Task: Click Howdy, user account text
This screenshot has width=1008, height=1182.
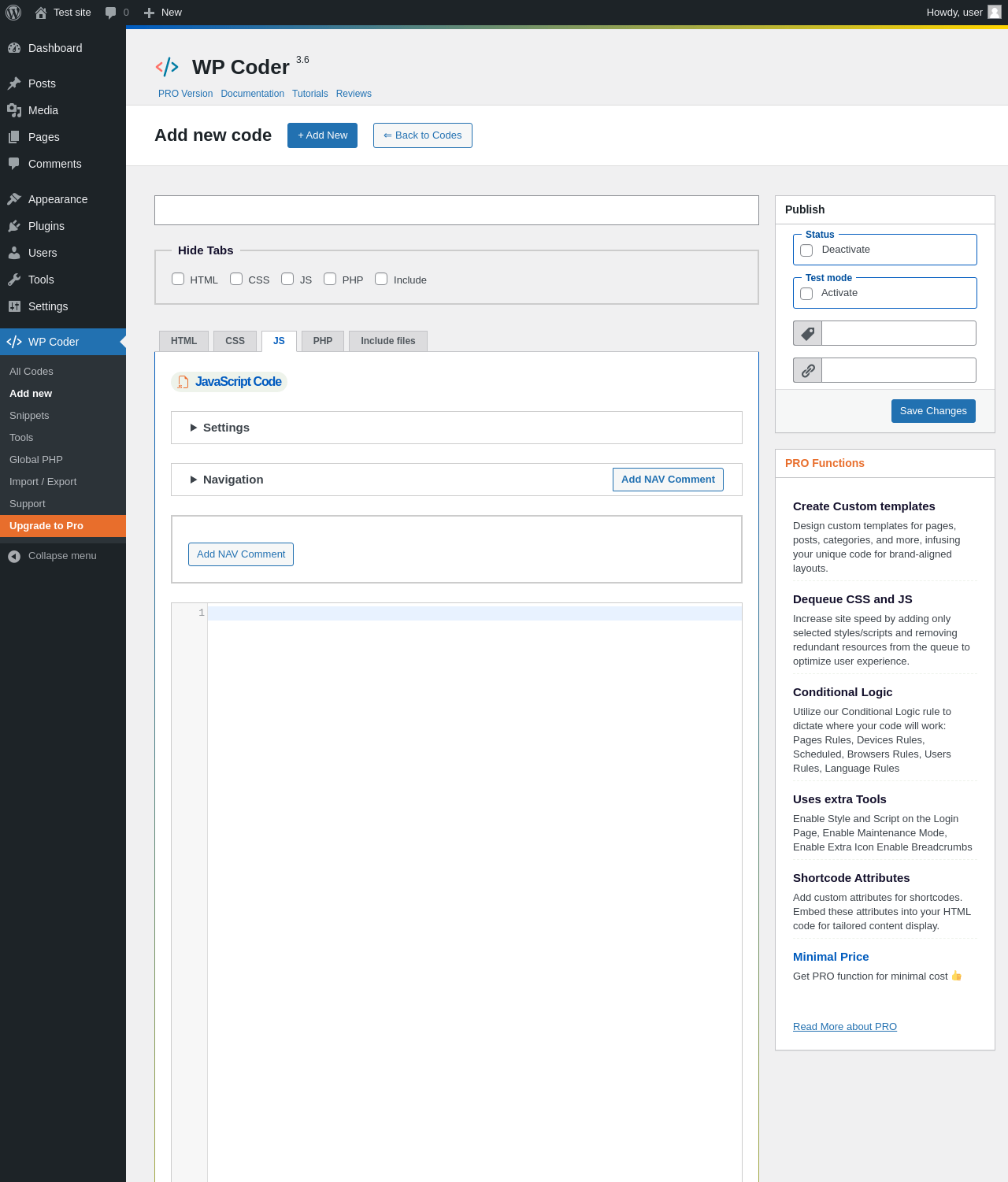Action: click(954, 13)
